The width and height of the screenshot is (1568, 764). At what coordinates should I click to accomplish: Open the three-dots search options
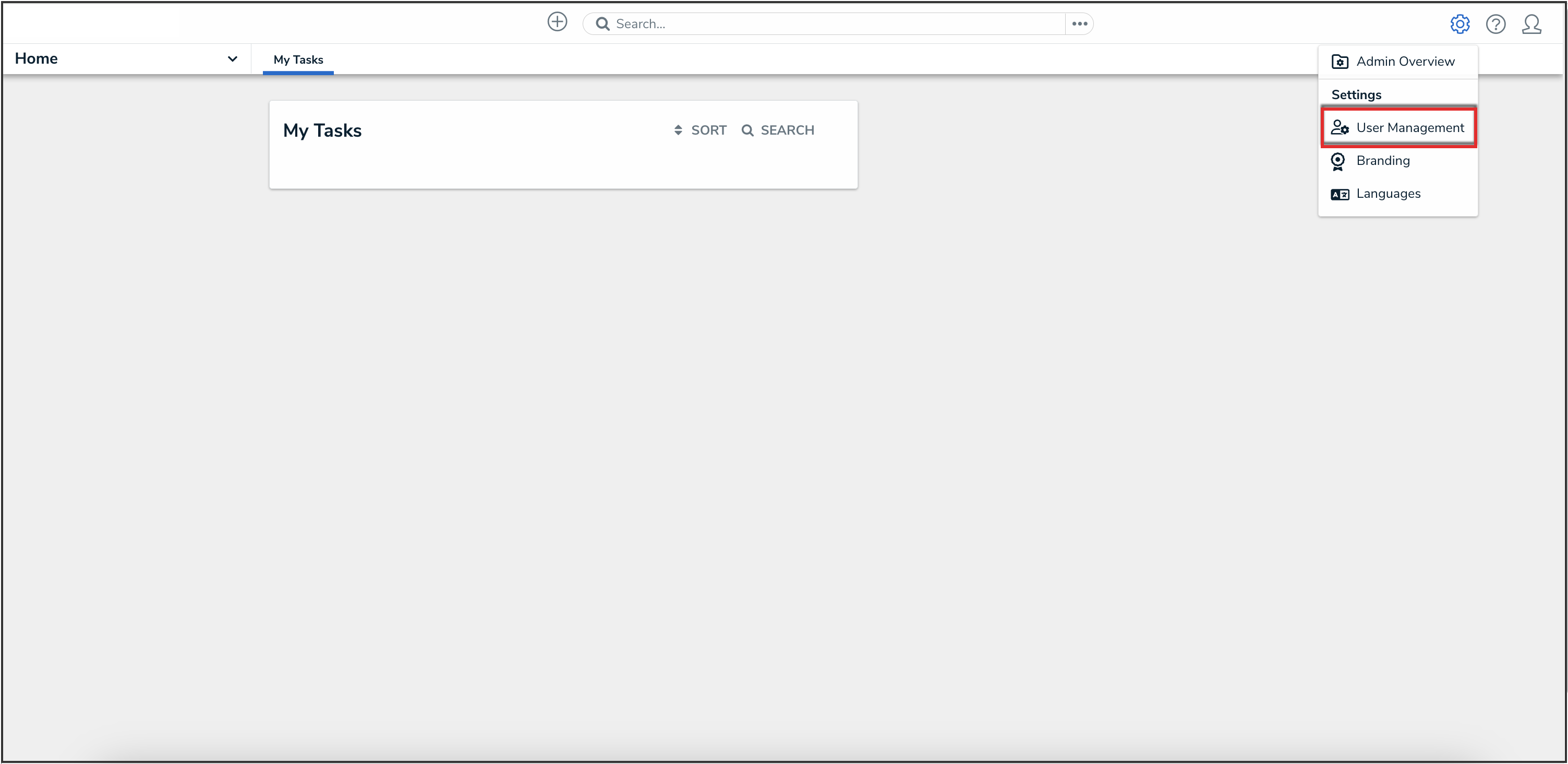pyautogui.click(x=1079, y=23)
